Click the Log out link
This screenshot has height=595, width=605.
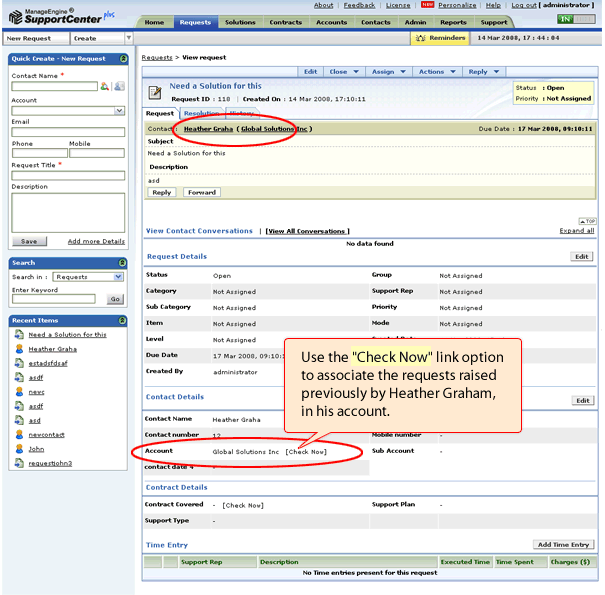pyautogui.click(x=524, y=5)
